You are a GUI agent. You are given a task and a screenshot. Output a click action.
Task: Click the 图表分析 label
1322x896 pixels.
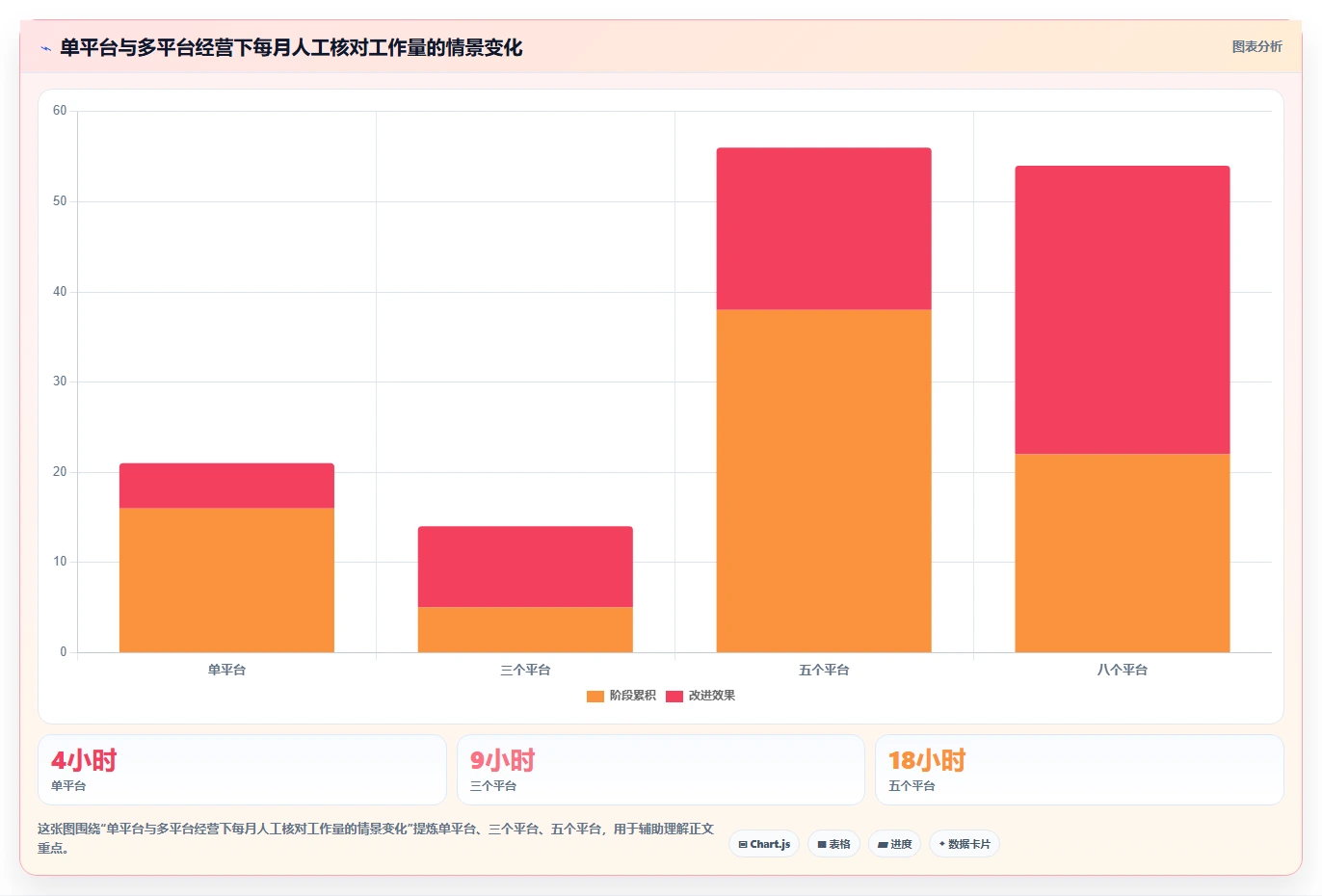coord(1256,46)
